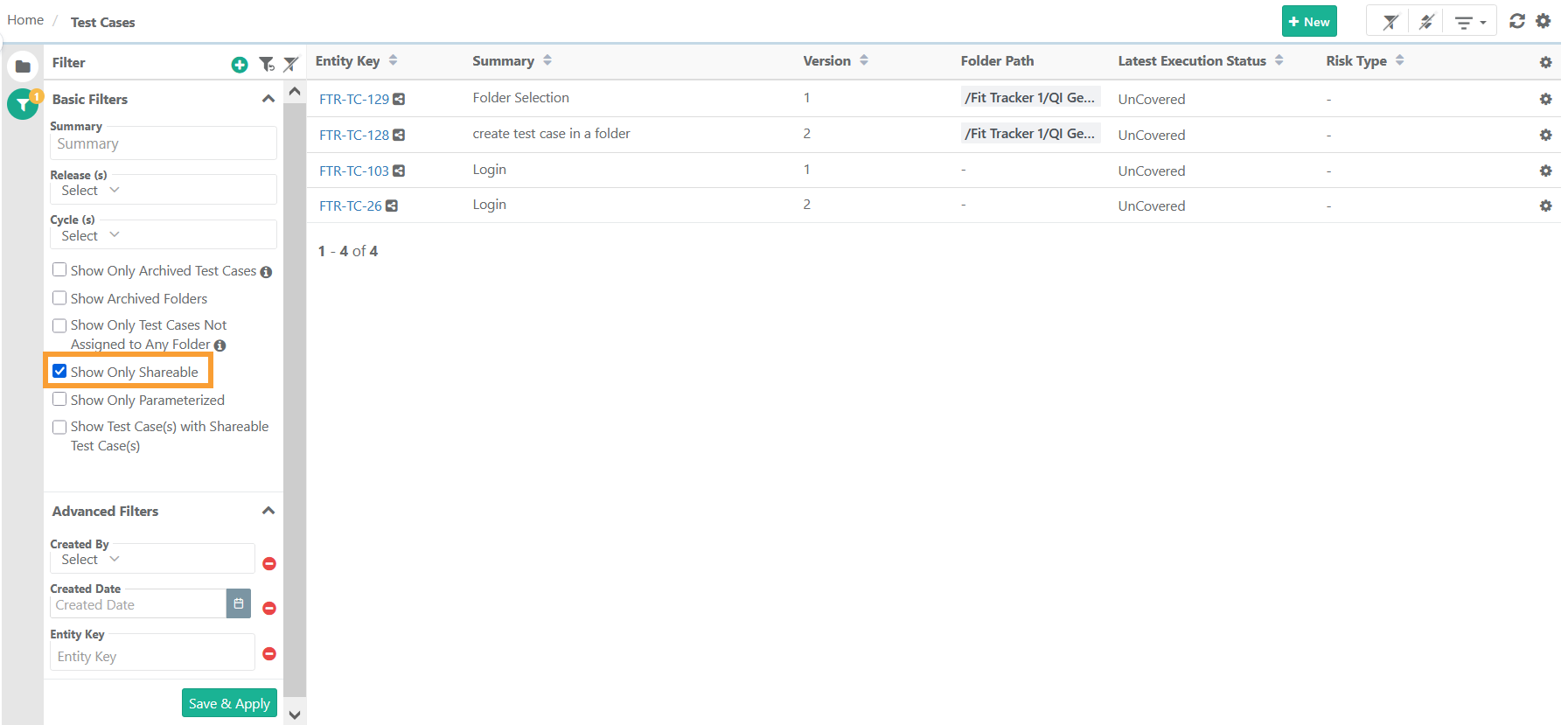Remove the Created Date advanced filter

click(x=269, y=608)
